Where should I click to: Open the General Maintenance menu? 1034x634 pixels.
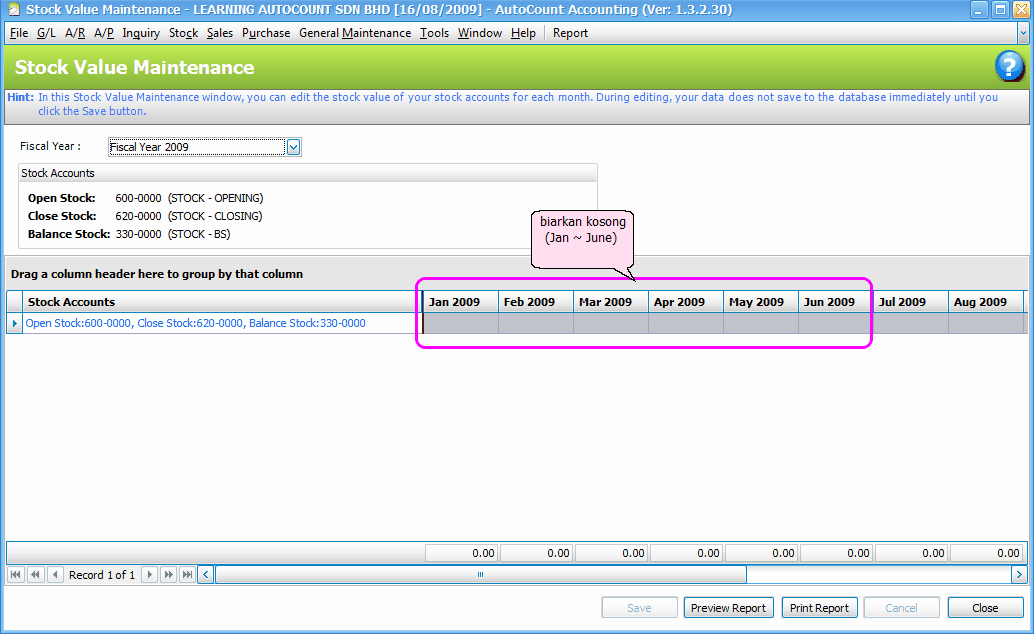pos(355,33)
